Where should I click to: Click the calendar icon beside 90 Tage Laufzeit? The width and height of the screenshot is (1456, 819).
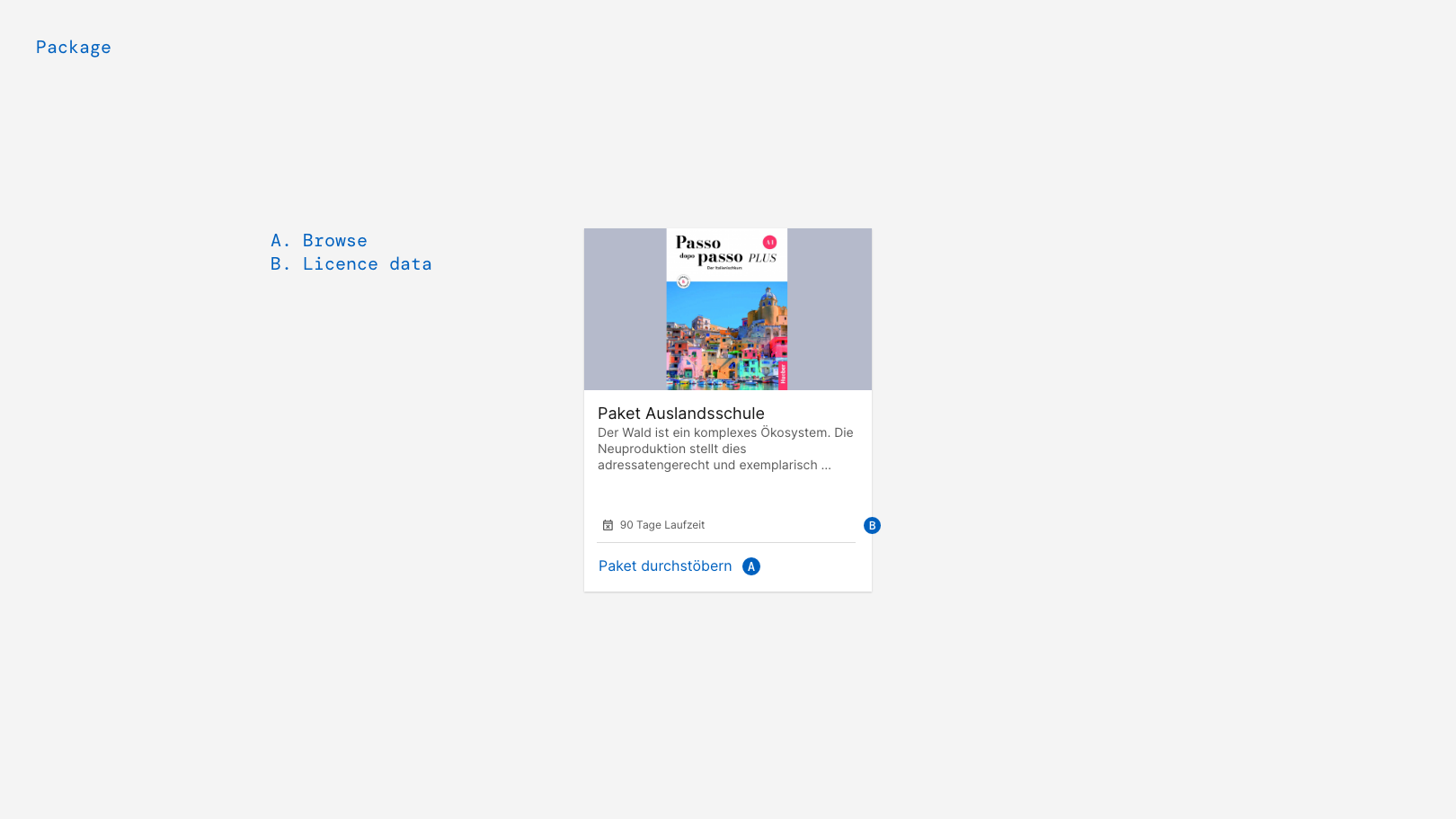tap(608, 525)
